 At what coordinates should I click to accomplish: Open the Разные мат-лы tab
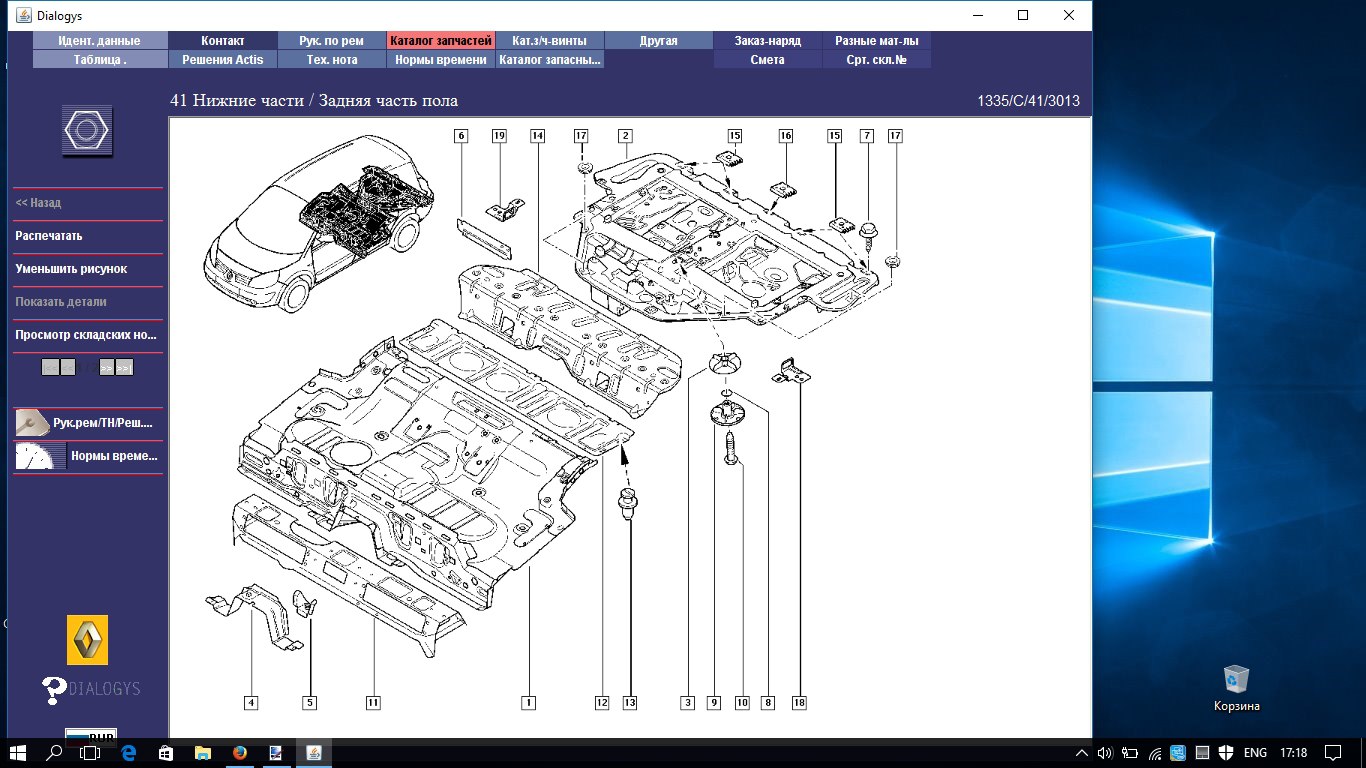[877, 41]
